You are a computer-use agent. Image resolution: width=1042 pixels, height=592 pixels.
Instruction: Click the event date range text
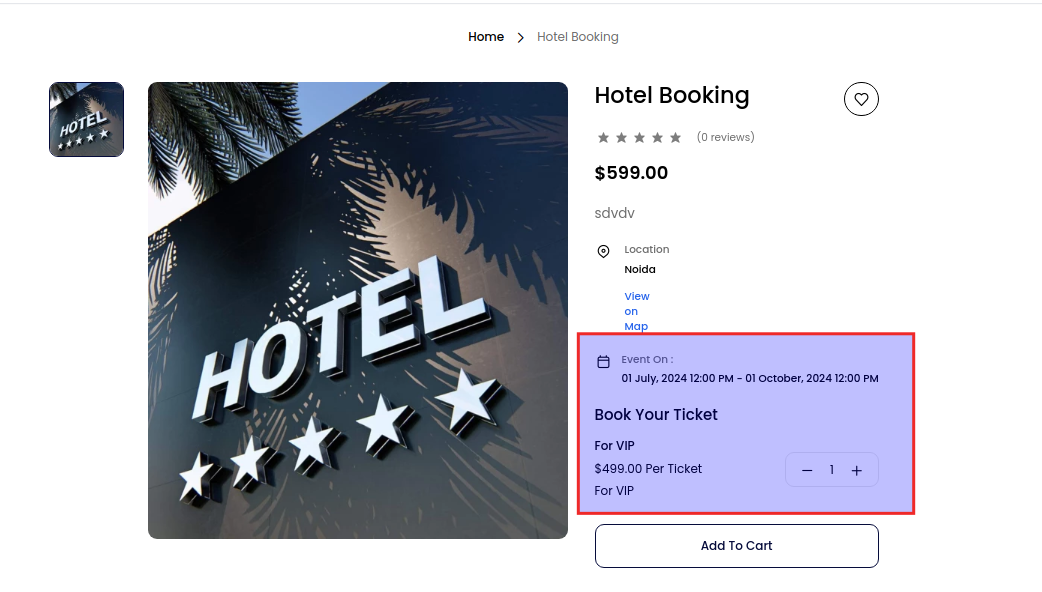pyautogui.click(x=750, y=379)
